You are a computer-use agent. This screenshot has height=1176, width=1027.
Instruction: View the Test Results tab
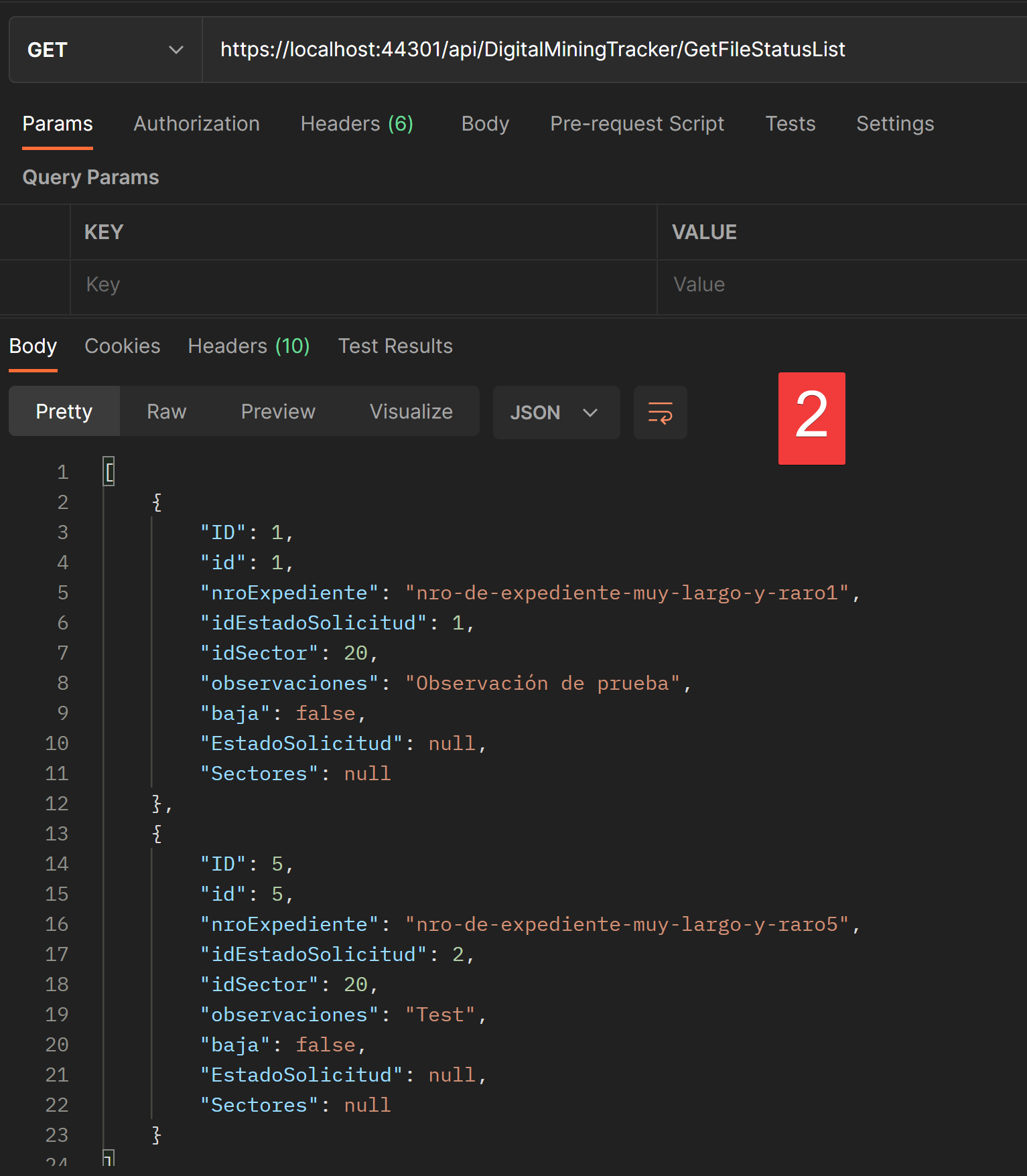pyautogui.click(x=395, y=346)
